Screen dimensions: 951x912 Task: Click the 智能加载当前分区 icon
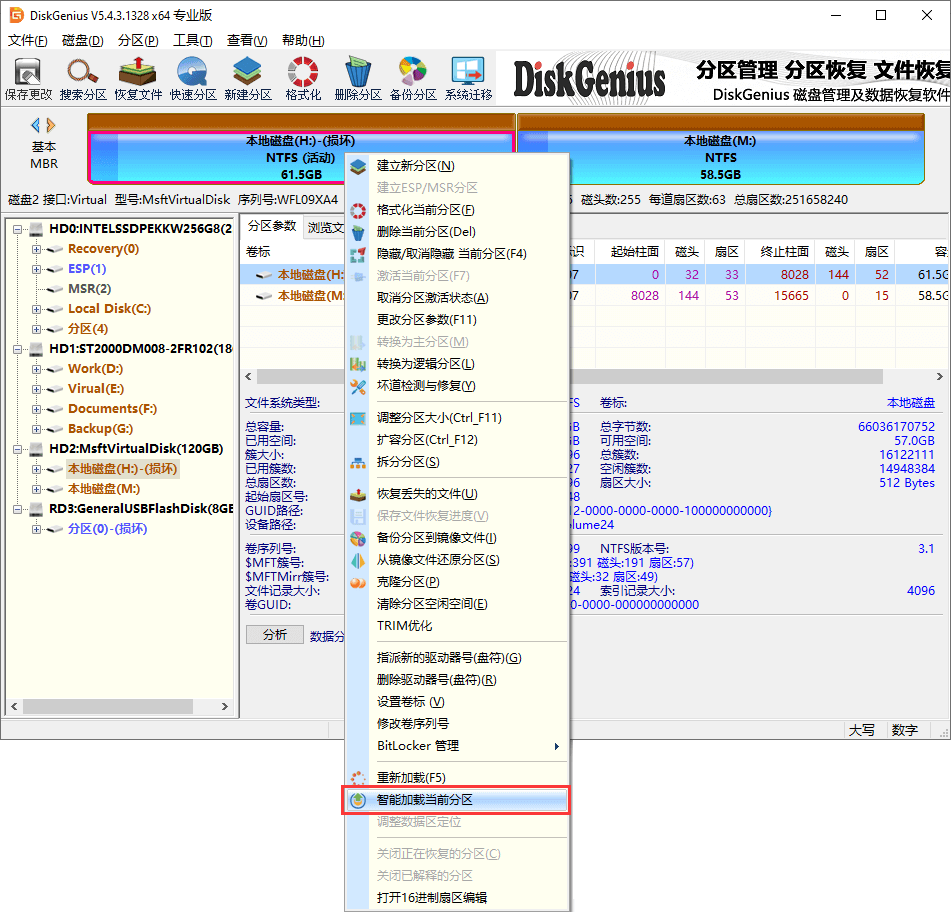(358, 800)
